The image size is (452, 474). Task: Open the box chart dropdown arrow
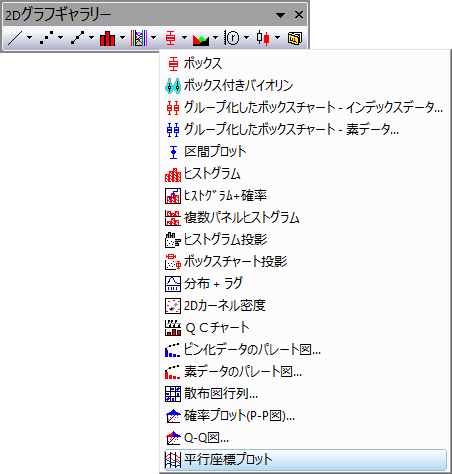(x=184, y=38)
